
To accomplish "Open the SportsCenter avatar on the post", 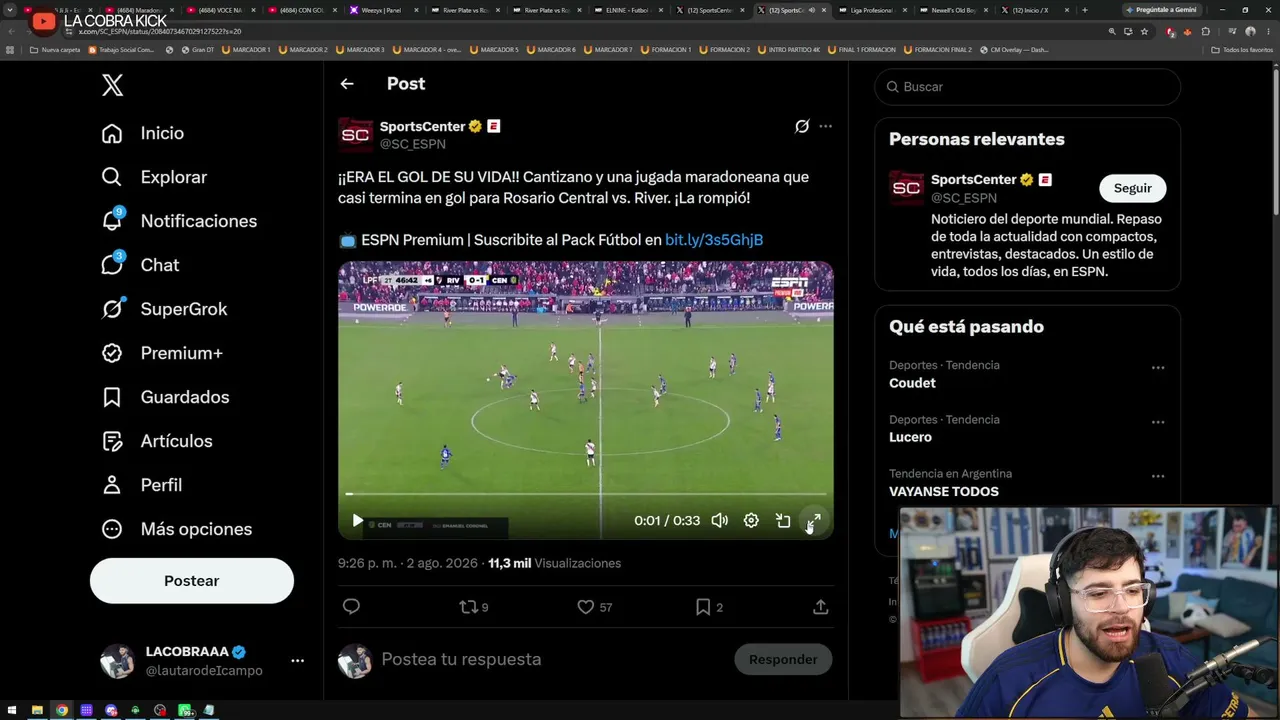I will pos(355,134).
